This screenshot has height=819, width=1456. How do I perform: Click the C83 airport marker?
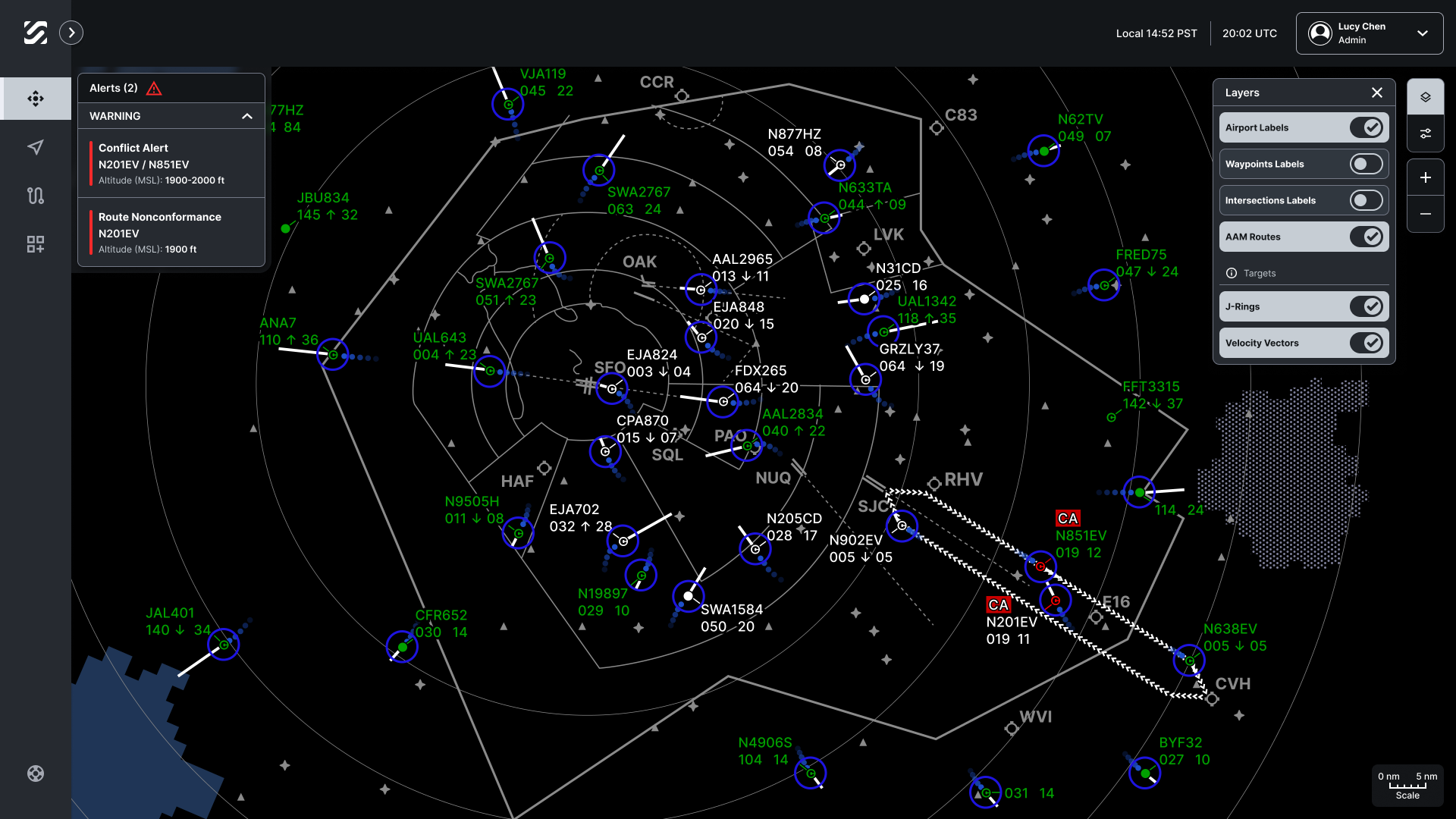pyautogui.click(x=937, y=127)
